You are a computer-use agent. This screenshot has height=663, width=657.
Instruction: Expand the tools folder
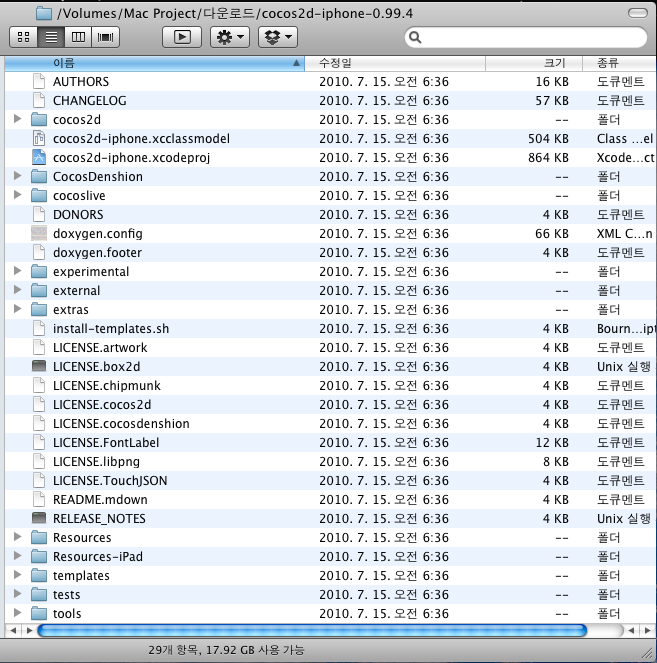pos(17,613)
